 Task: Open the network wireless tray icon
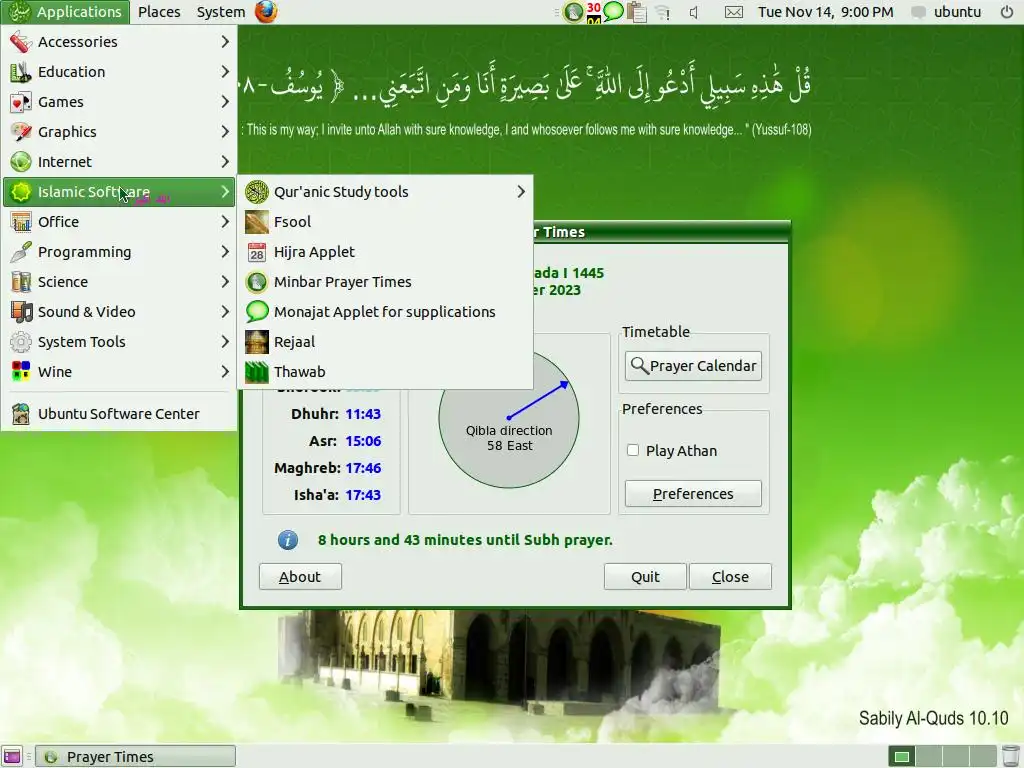[x=663, y=12]
